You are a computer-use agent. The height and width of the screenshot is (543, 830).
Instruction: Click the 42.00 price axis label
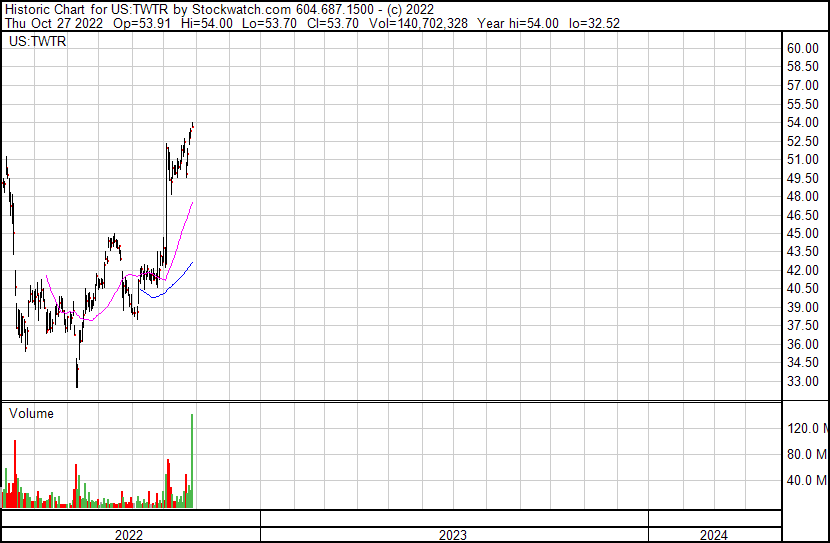coord(803,270)
